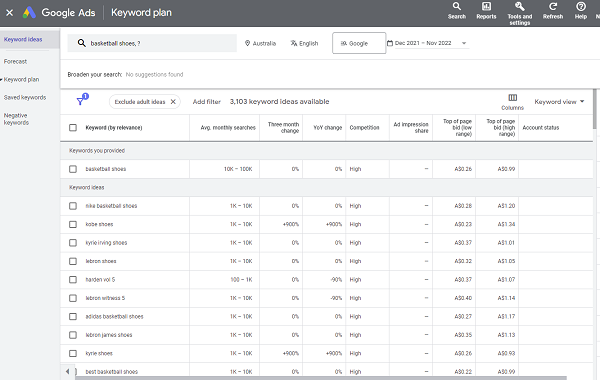Click the Account status column header

coord(541,127)
